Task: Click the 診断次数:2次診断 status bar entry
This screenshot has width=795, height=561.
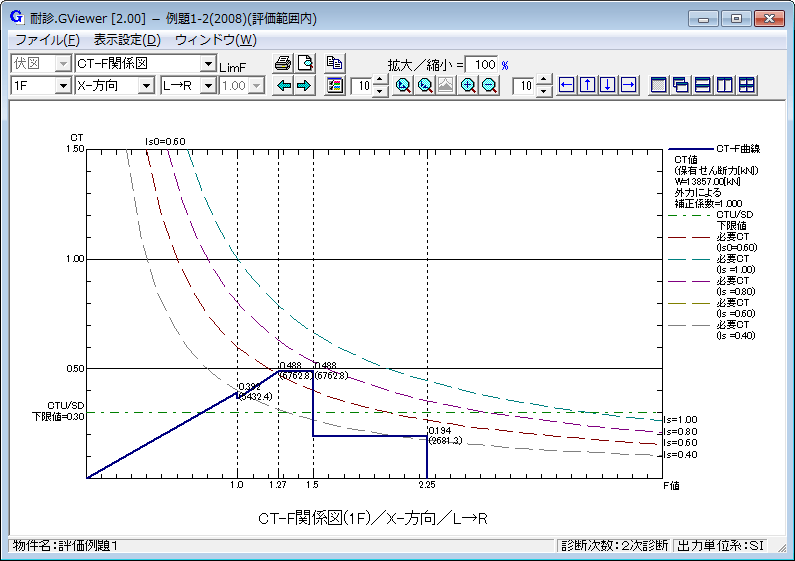Action: (x=615, y=546)
